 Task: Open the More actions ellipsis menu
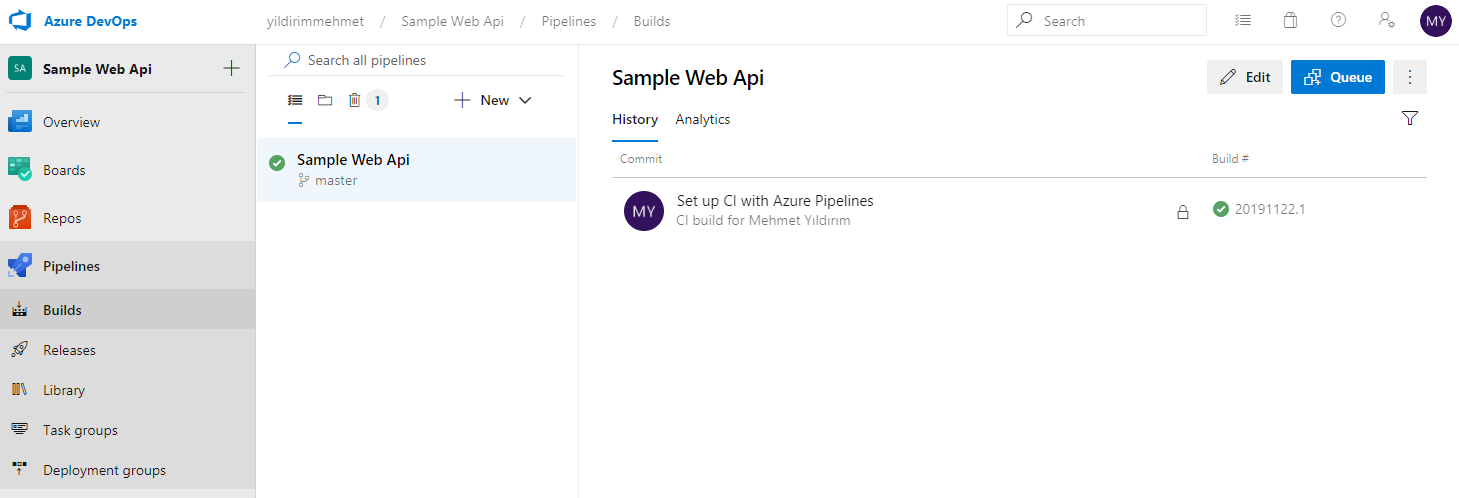[x=1410, y=77]
